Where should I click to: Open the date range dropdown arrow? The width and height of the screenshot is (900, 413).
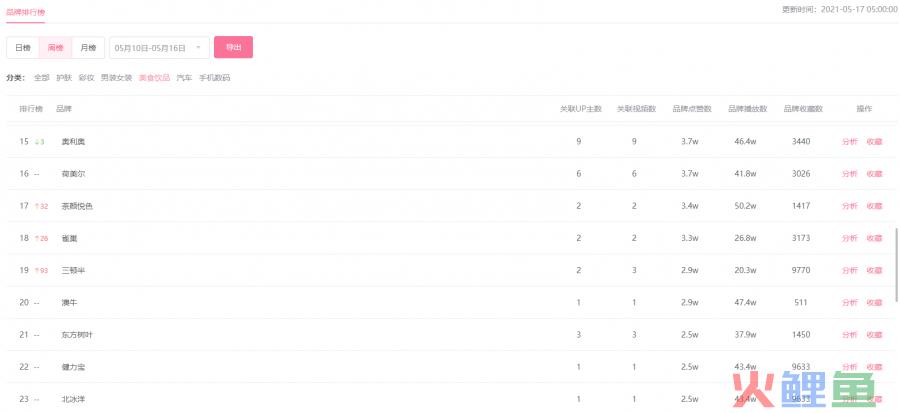199,48
